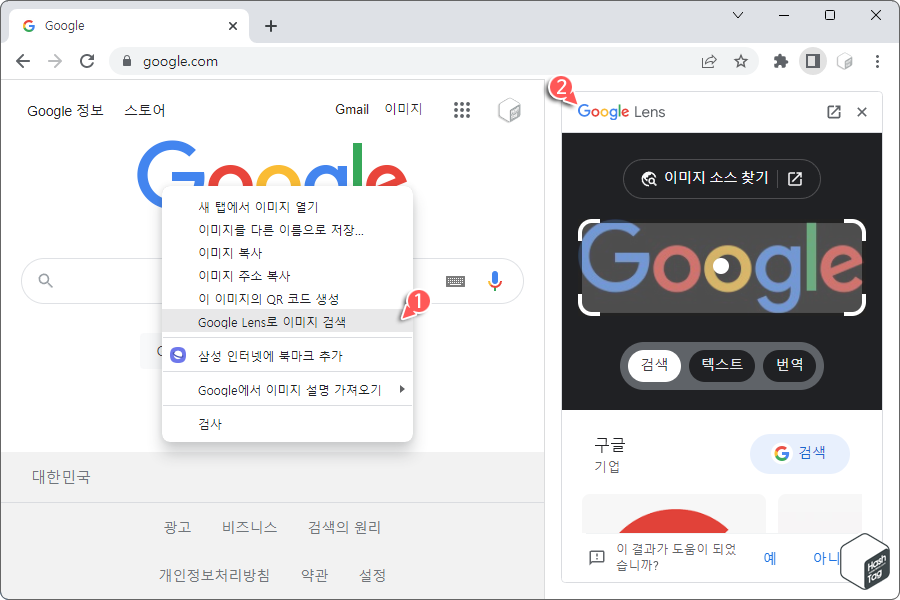
Task: Expand Google에서 이미지 설명 가져오기 submenu
Action: tap(287, 390)
